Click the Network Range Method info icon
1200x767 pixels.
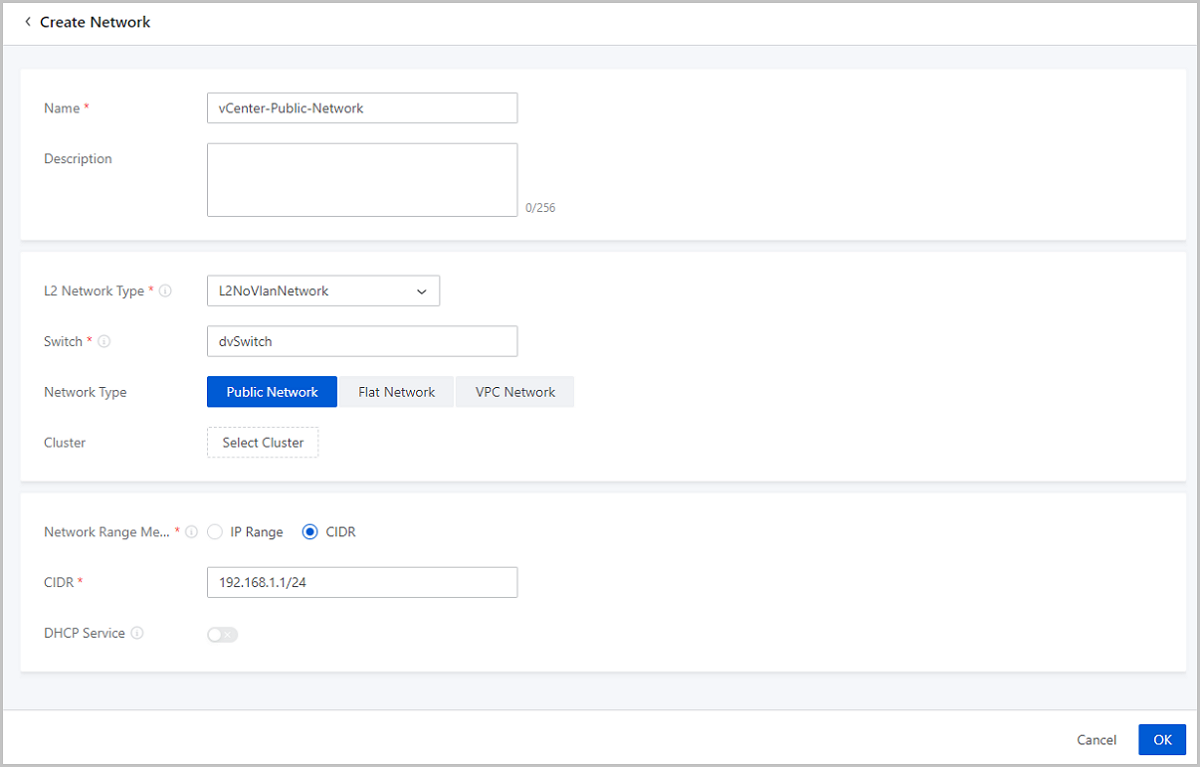pos(190,531)
